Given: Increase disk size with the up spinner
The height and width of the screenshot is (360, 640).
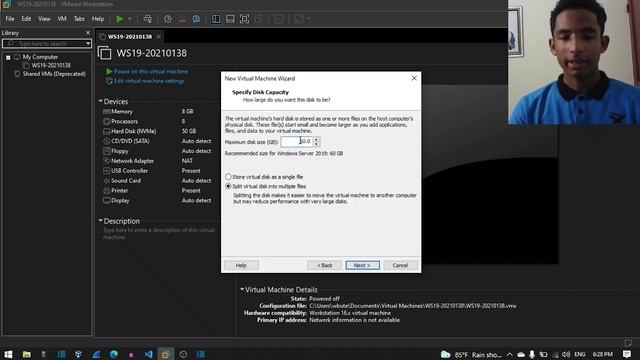Looking at the screenshot, I should 316,139.
